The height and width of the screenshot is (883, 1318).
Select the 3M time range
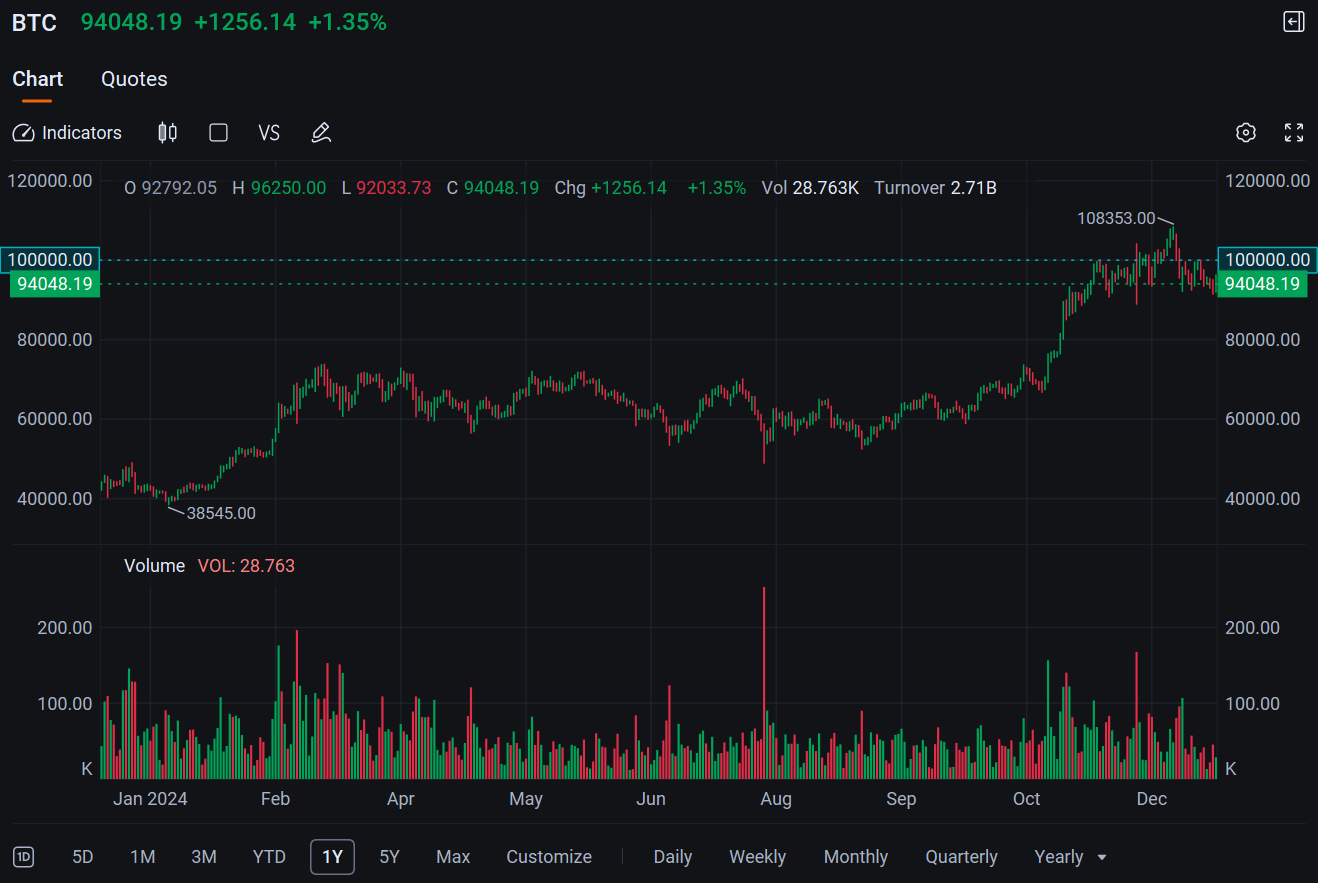(x=204, y=857)
